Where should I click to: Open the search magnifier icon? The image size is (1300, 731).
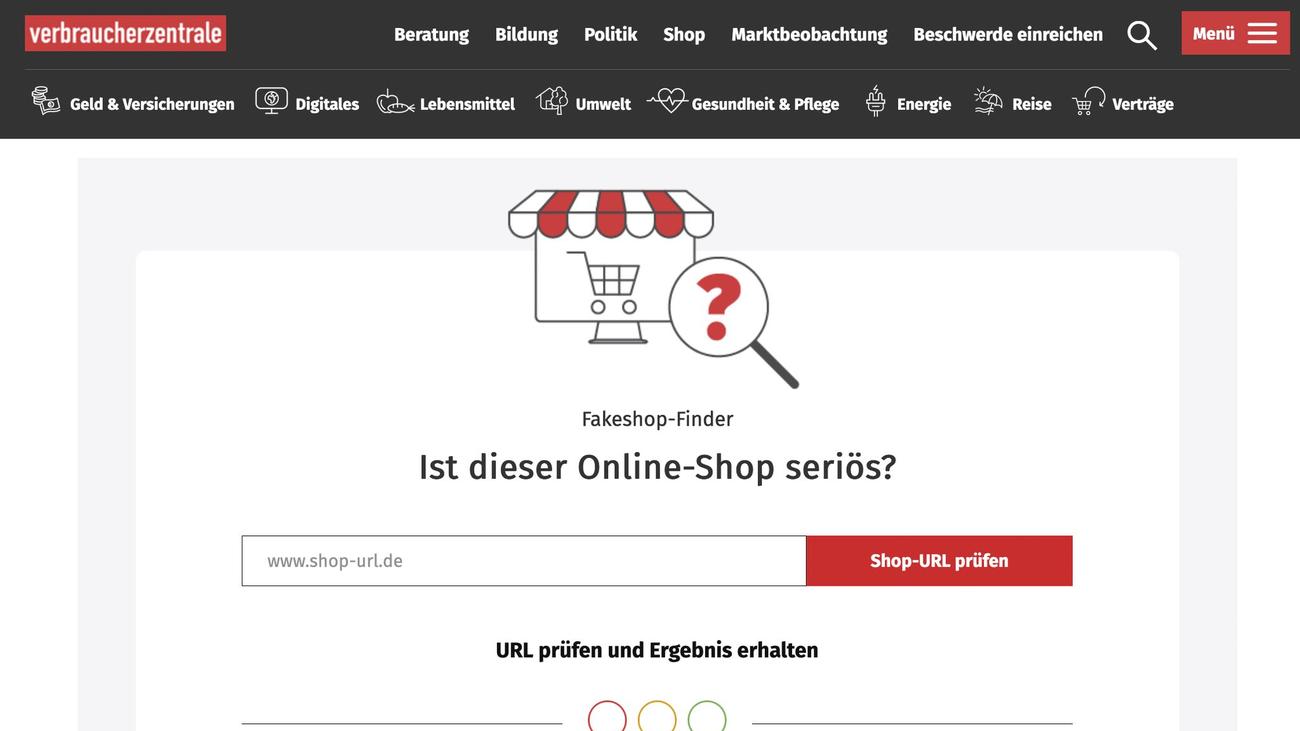1142,35
